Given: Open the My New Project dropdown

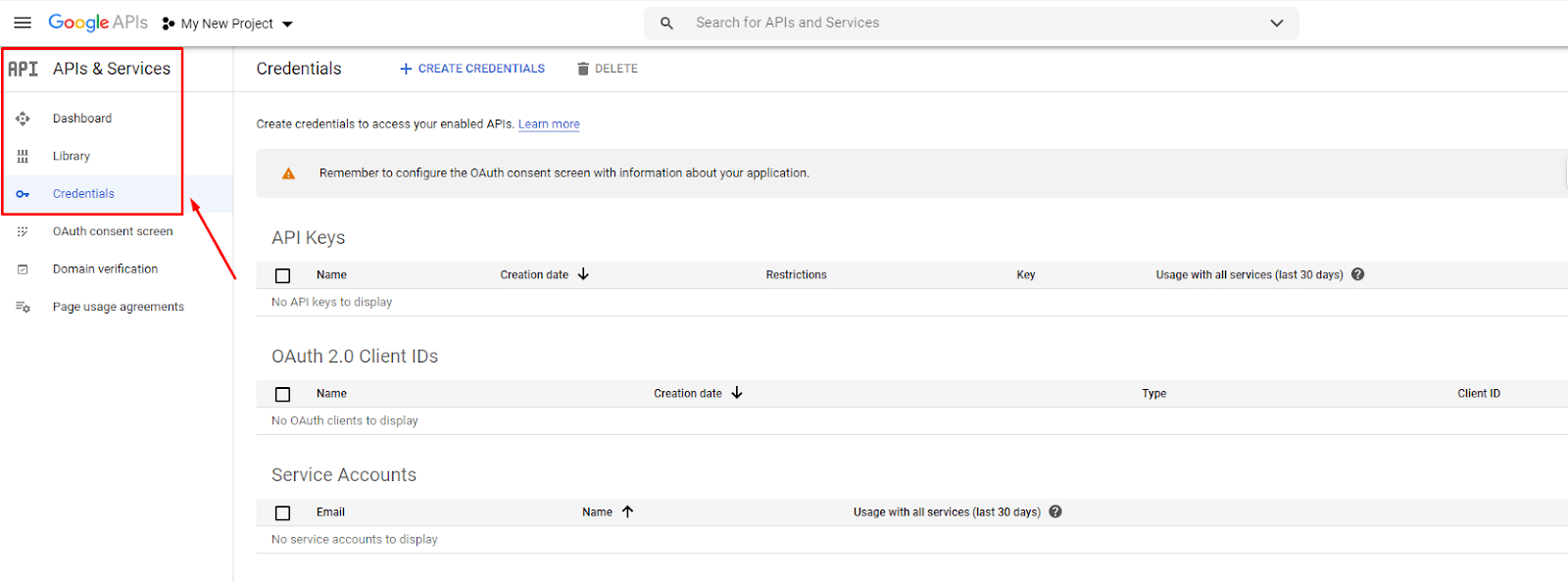Looking at the screenshot, I should (x=228, y=24).
